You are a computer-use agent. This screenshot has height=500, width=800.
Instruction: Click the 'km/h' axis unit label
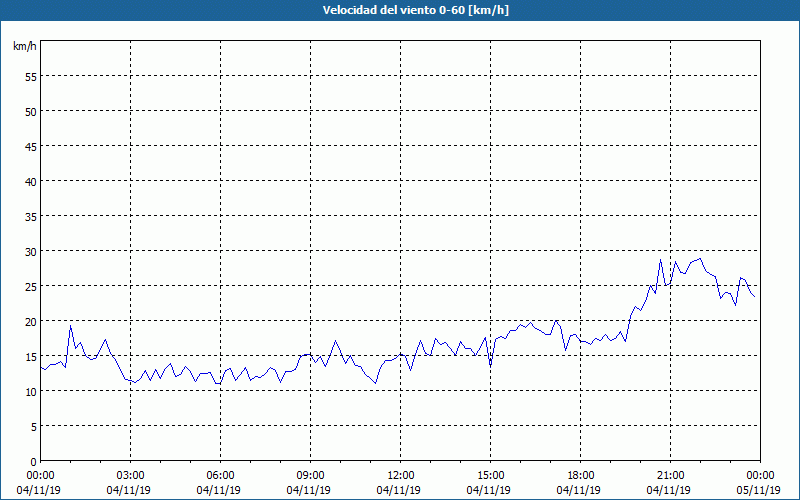(24, 46)
